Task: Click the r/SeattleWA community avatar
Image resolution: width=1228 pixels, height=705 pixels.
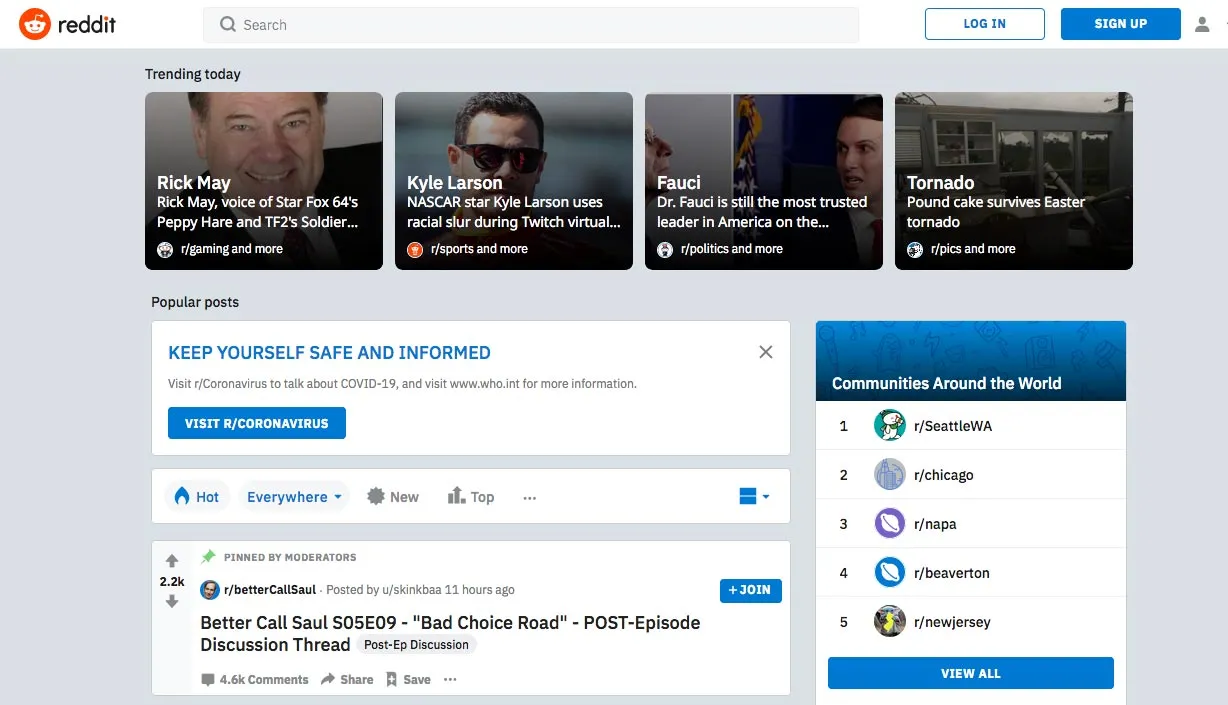Action: point(889,426)
